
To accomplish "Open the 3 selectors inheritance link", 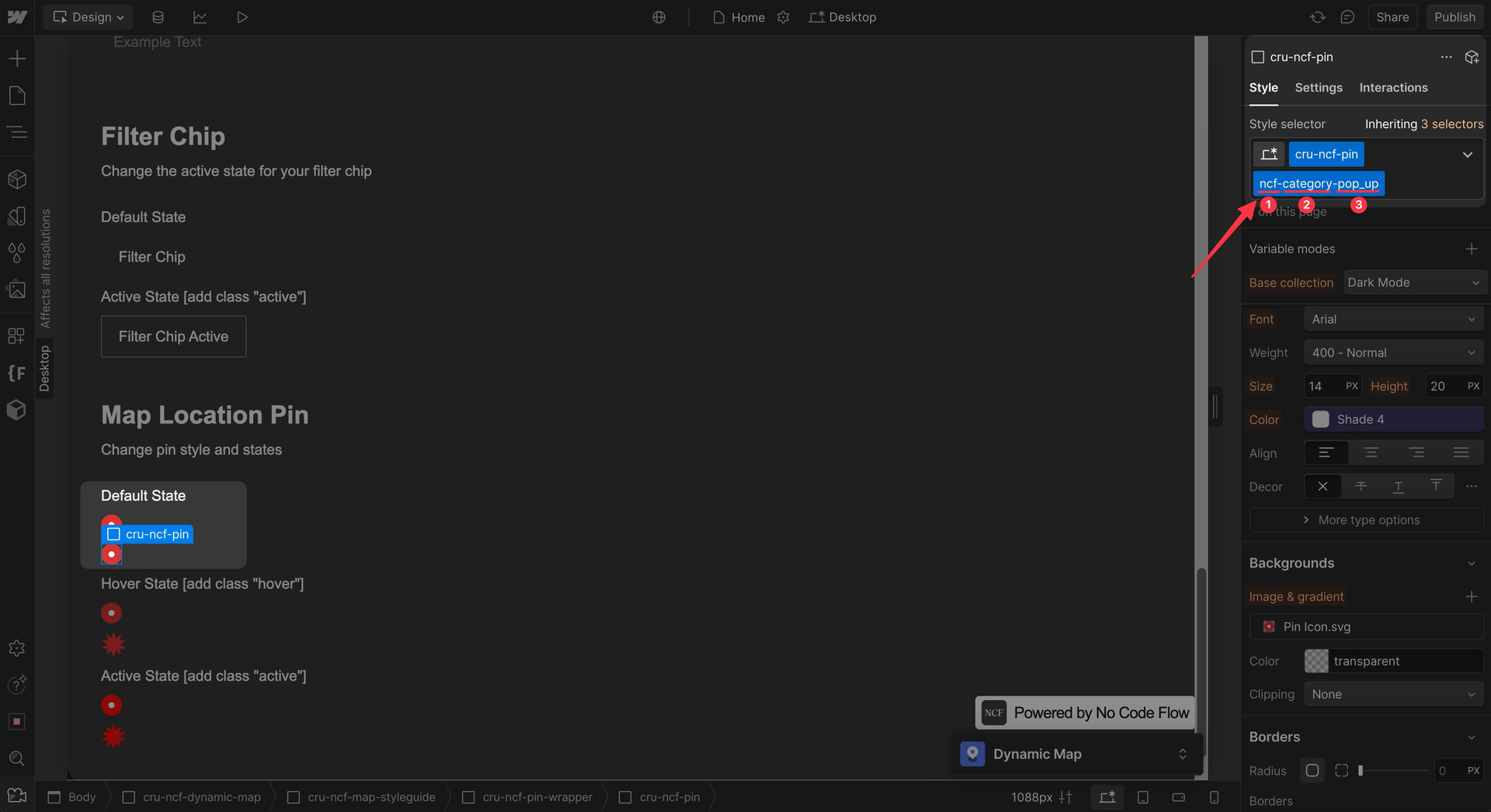I will 1452,124.
